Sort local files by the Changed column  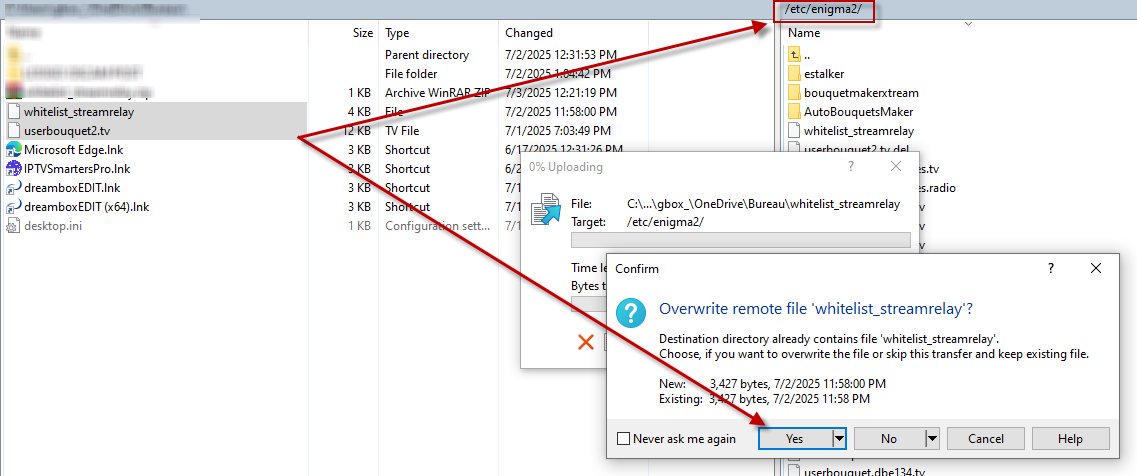point(530,33)
